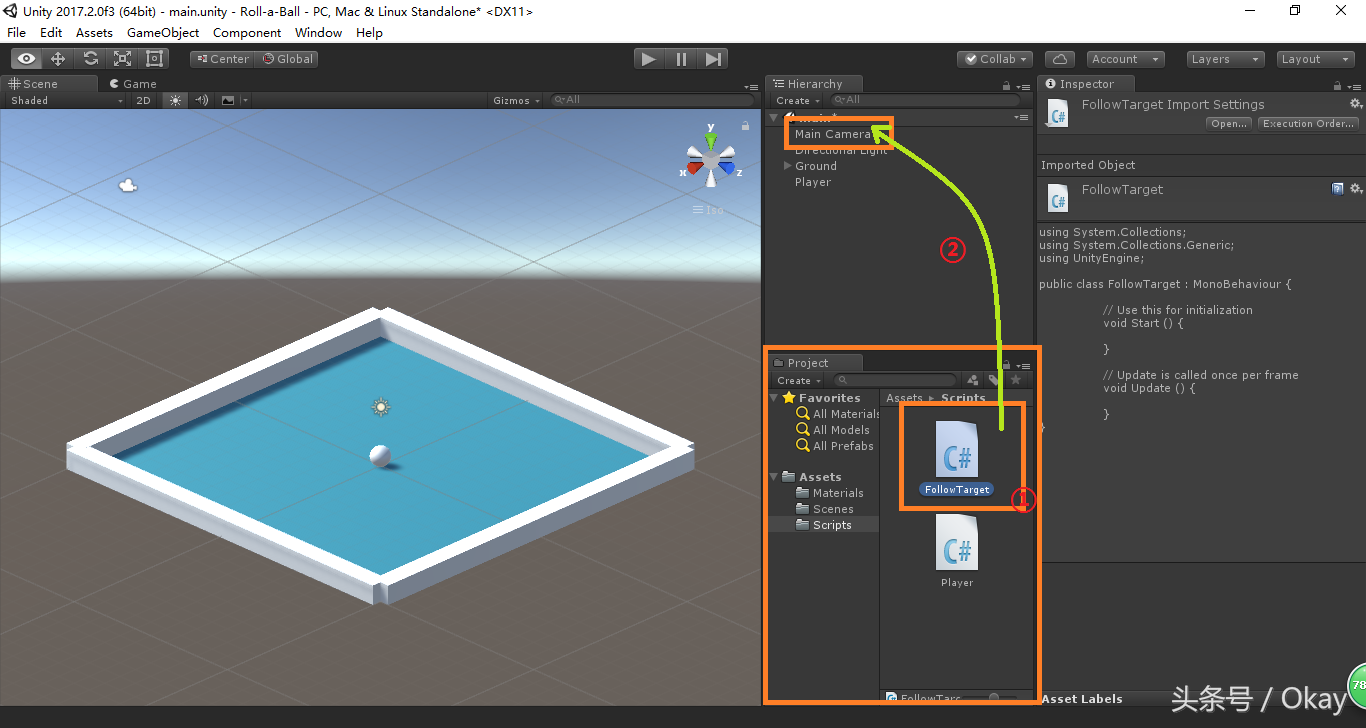Open Hierarchy Create dropdown
This screenshot has width=1366, height=728.
coord(798,100)
